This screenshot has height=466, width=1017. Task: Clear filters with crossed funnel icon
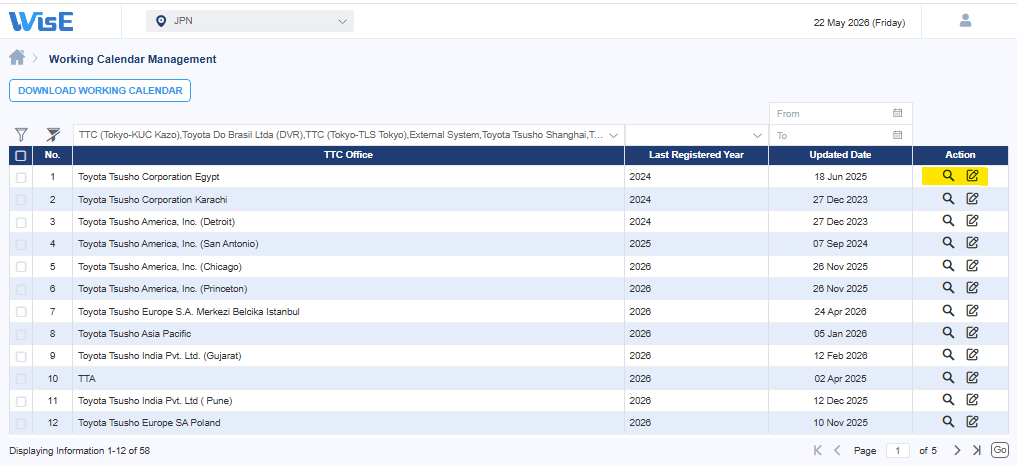53,134
